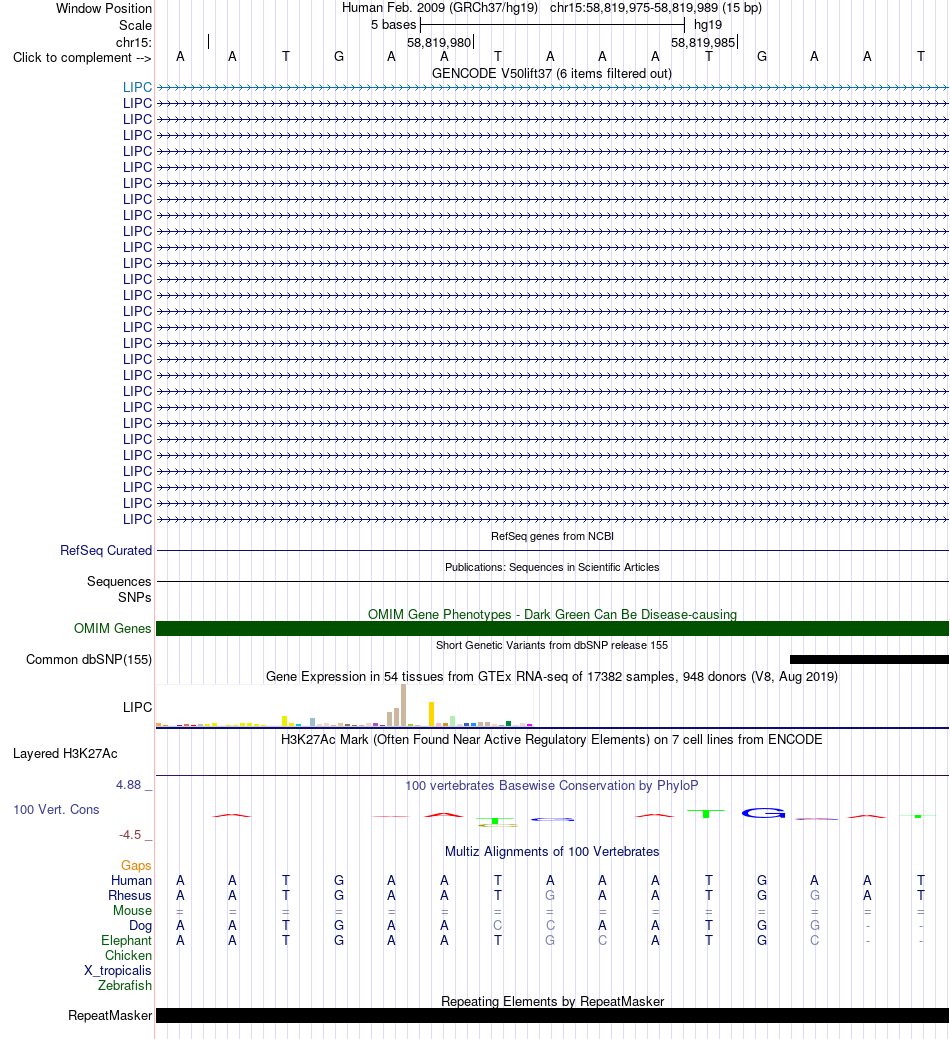950x1039 pixels.
Task: Click the PhyloP Basewise Conservation title
Action: click(x=552, y=786)
